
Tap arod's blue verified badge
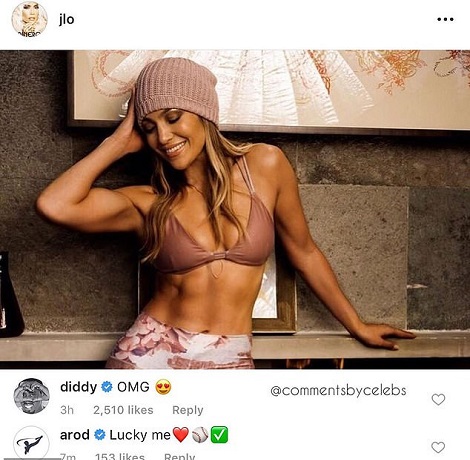99,435
